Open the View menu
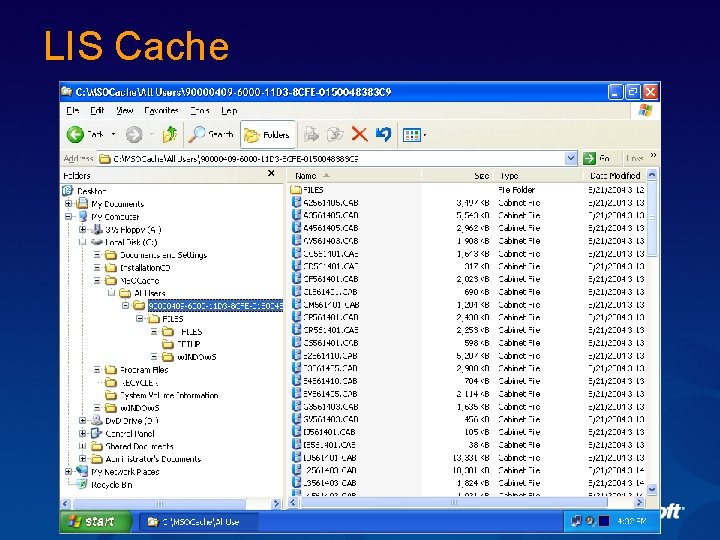720x540 pixels. [124, 111]
